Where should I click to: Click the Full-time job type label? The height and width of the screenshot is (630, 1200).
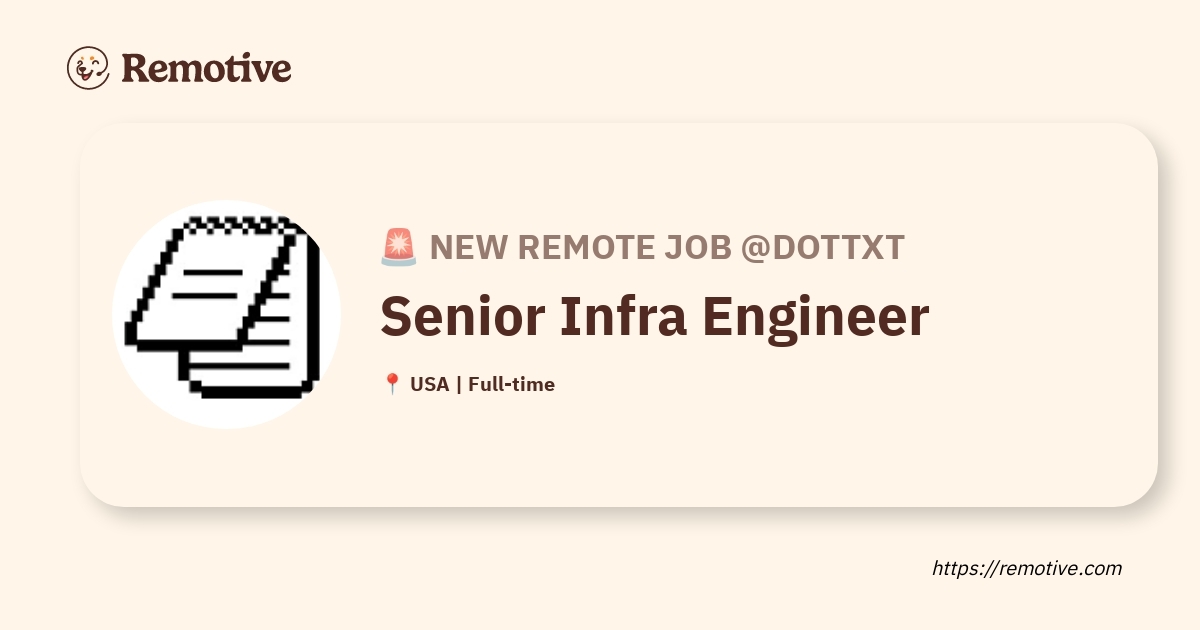[511, 384]
